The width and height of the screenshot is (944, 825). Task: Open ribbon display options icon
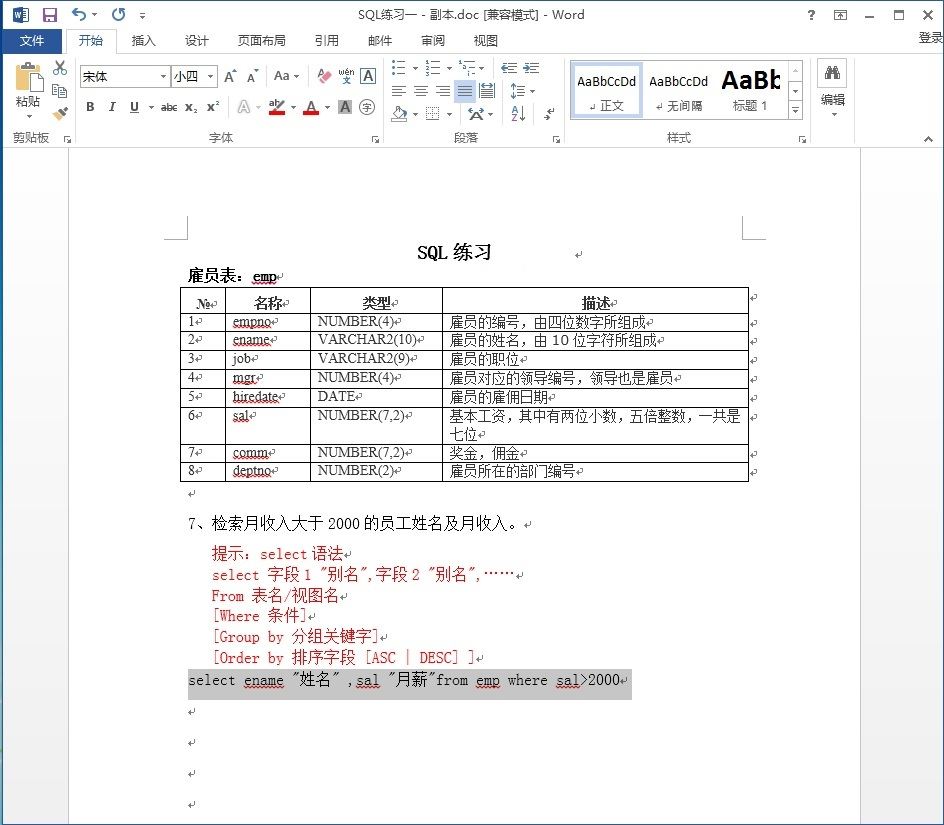840,15
